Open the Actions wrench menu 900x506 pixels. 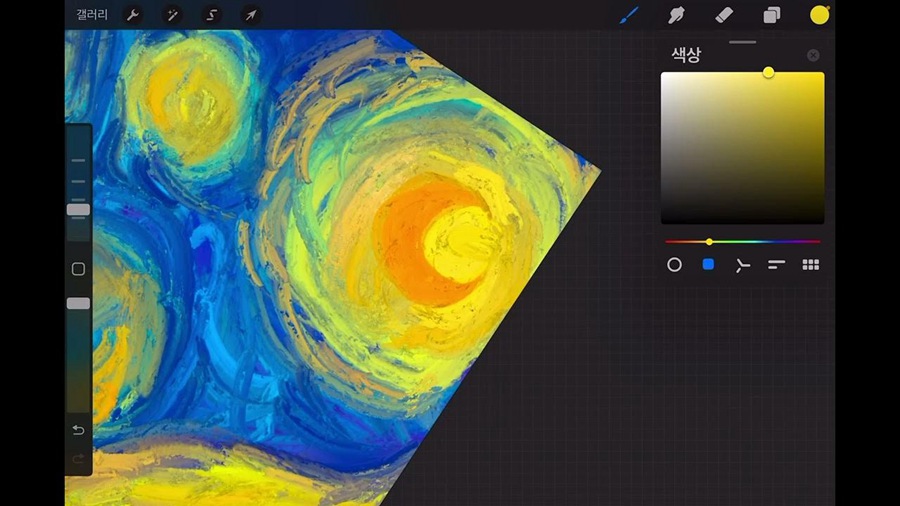(133, 15)
